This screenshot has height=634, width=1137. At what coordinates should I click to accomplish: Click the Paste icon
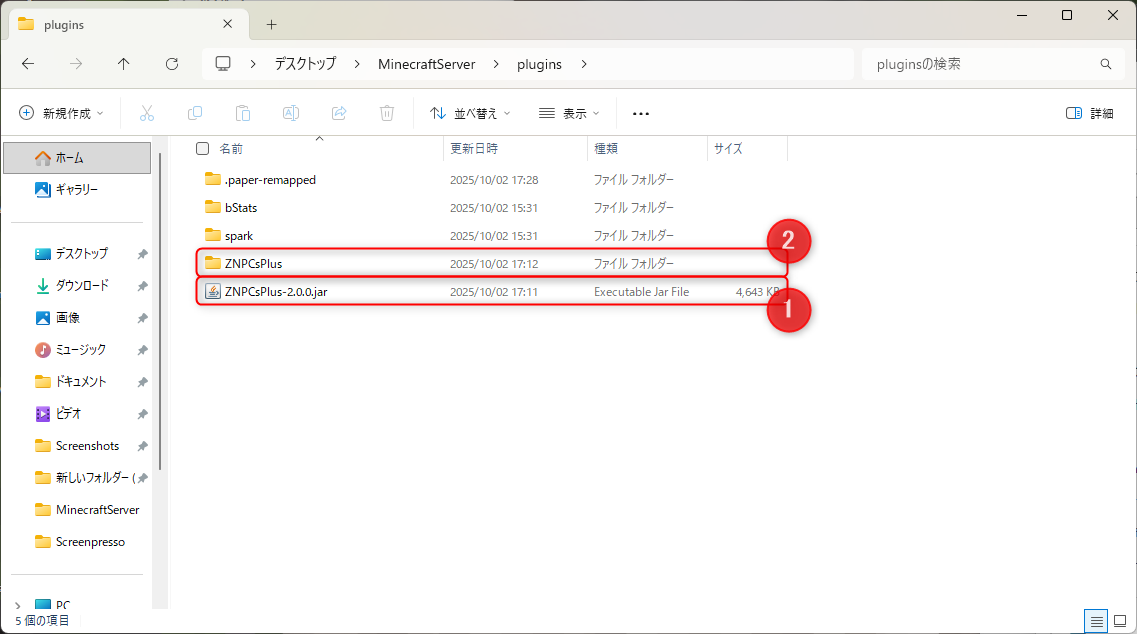(243, 113)
